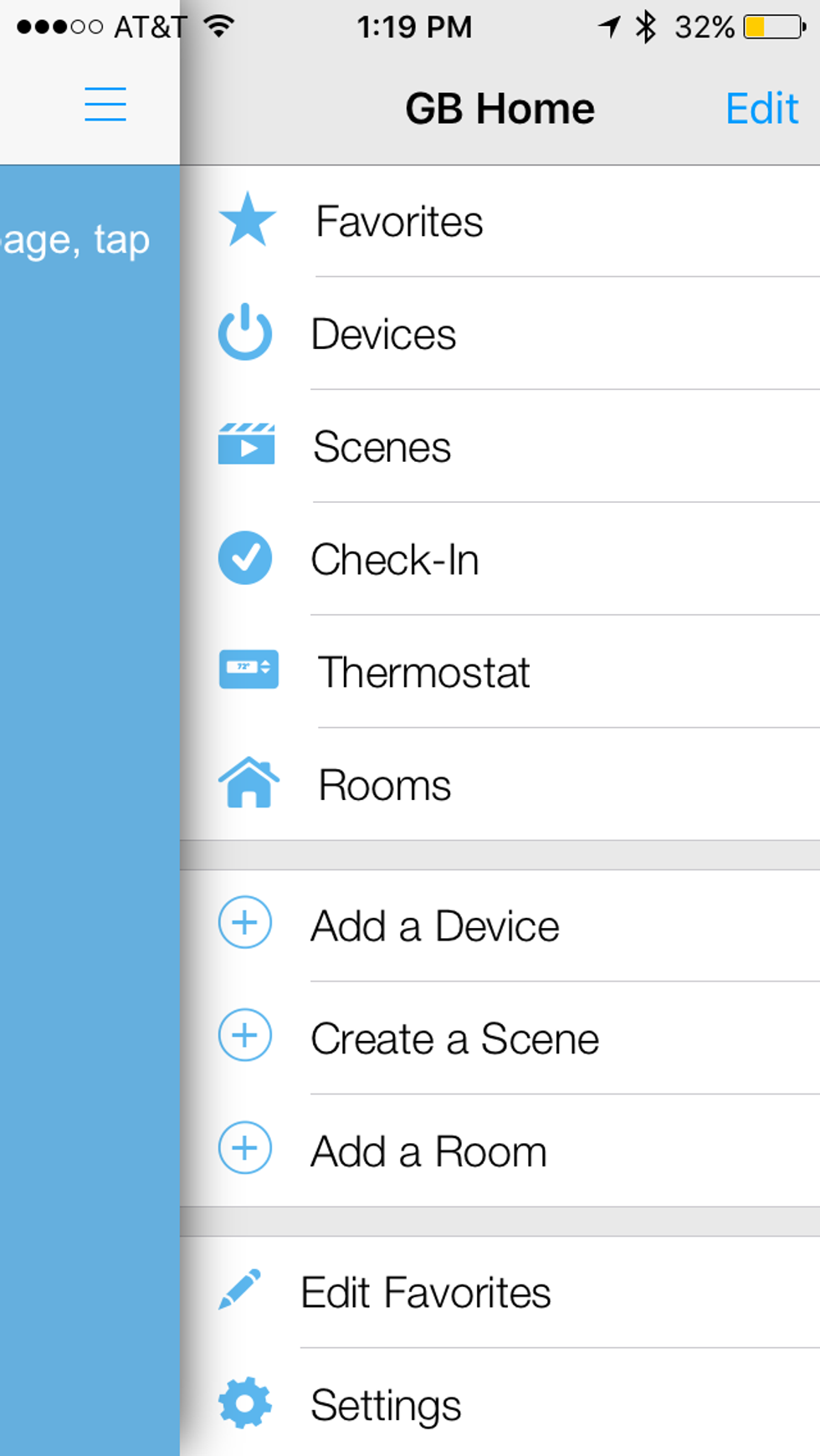Image resolution: width=820 pixels, height=1456 pixels.
Task: Tap the battery indicator in the status bar
Action: pyautogui.click(x=764, y=27)
